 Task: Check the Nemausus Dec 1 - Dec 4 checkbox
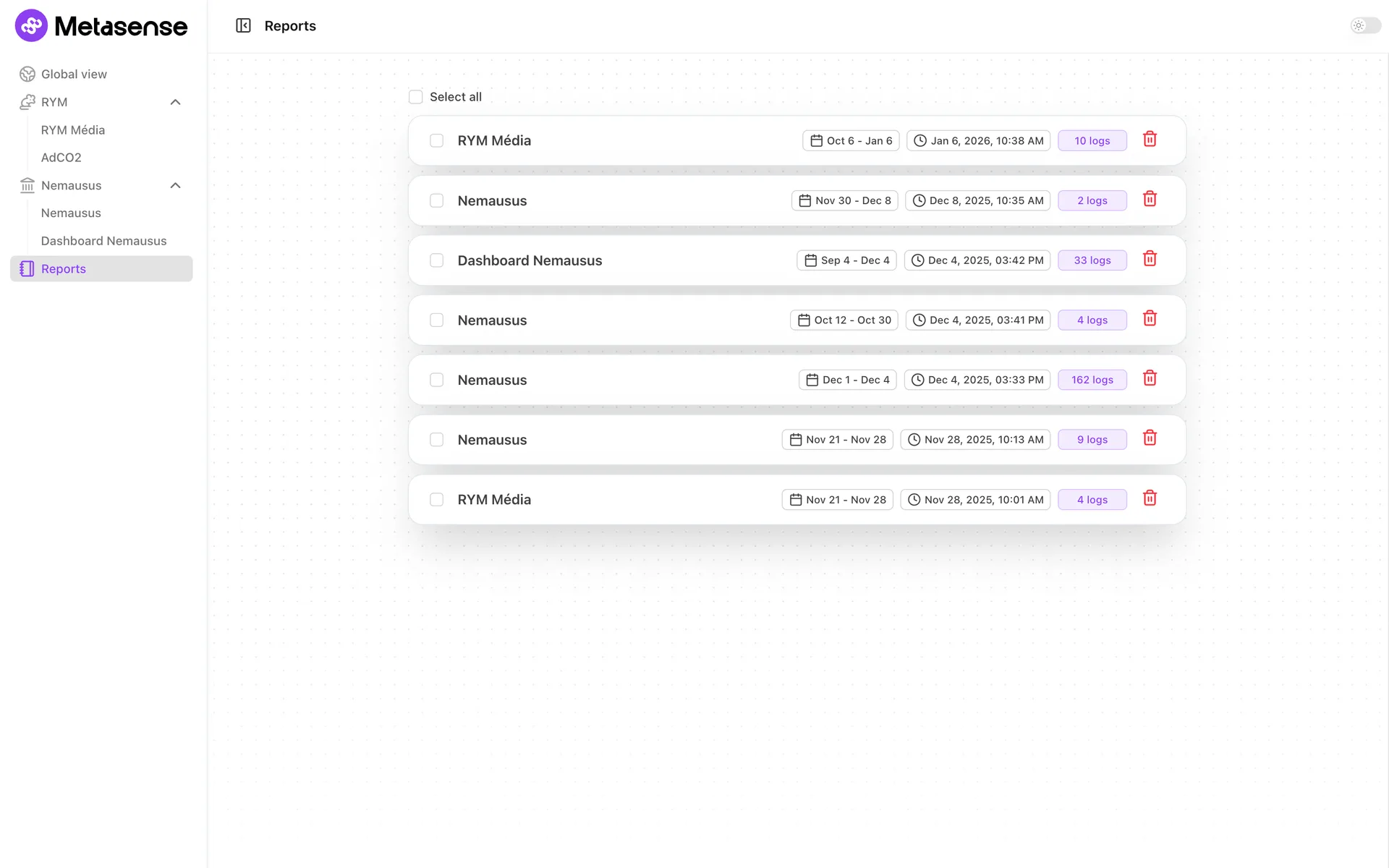click(x=437, y=380)
